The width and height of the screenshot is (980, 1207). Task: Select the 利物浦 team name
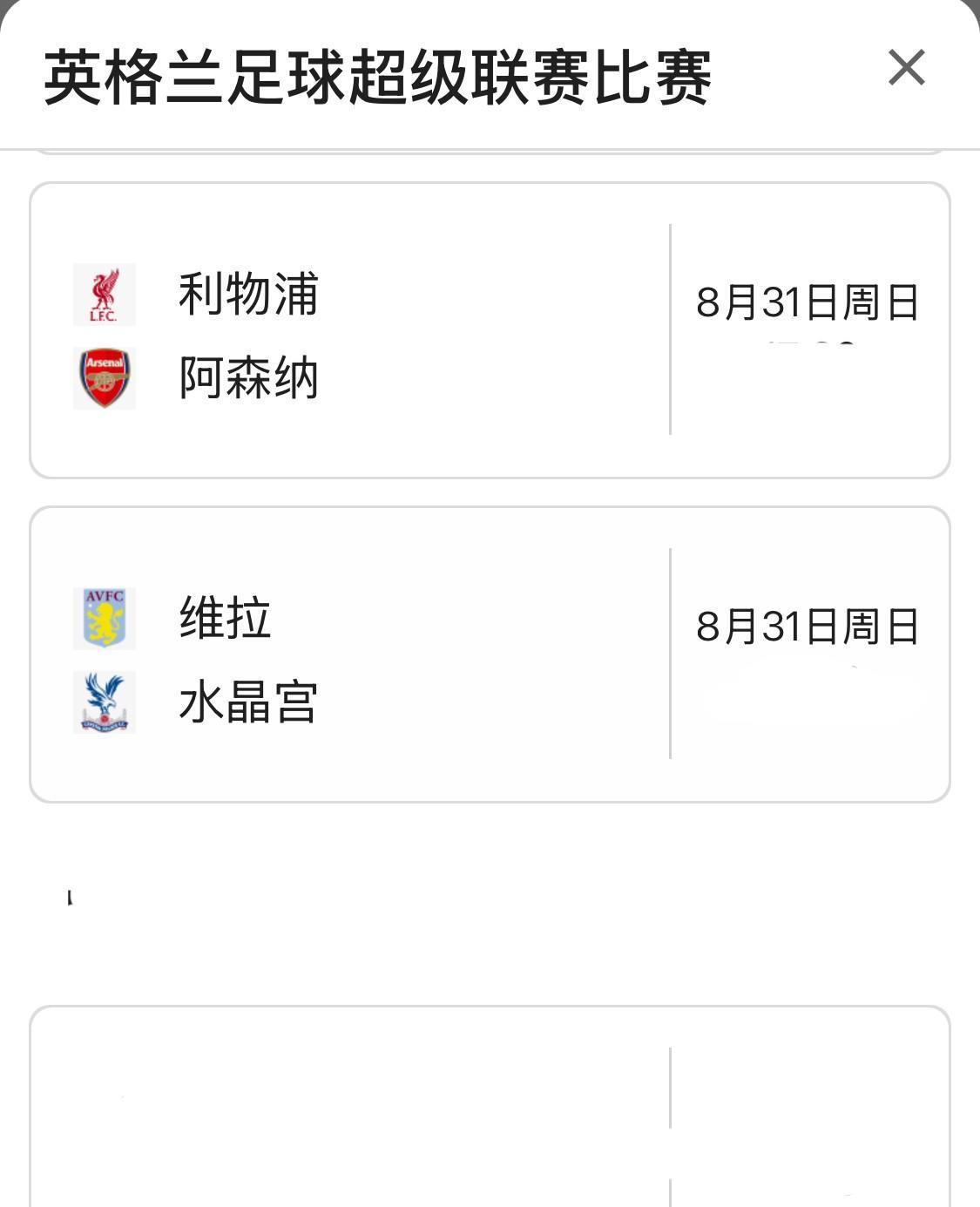(x=248, y=295)
